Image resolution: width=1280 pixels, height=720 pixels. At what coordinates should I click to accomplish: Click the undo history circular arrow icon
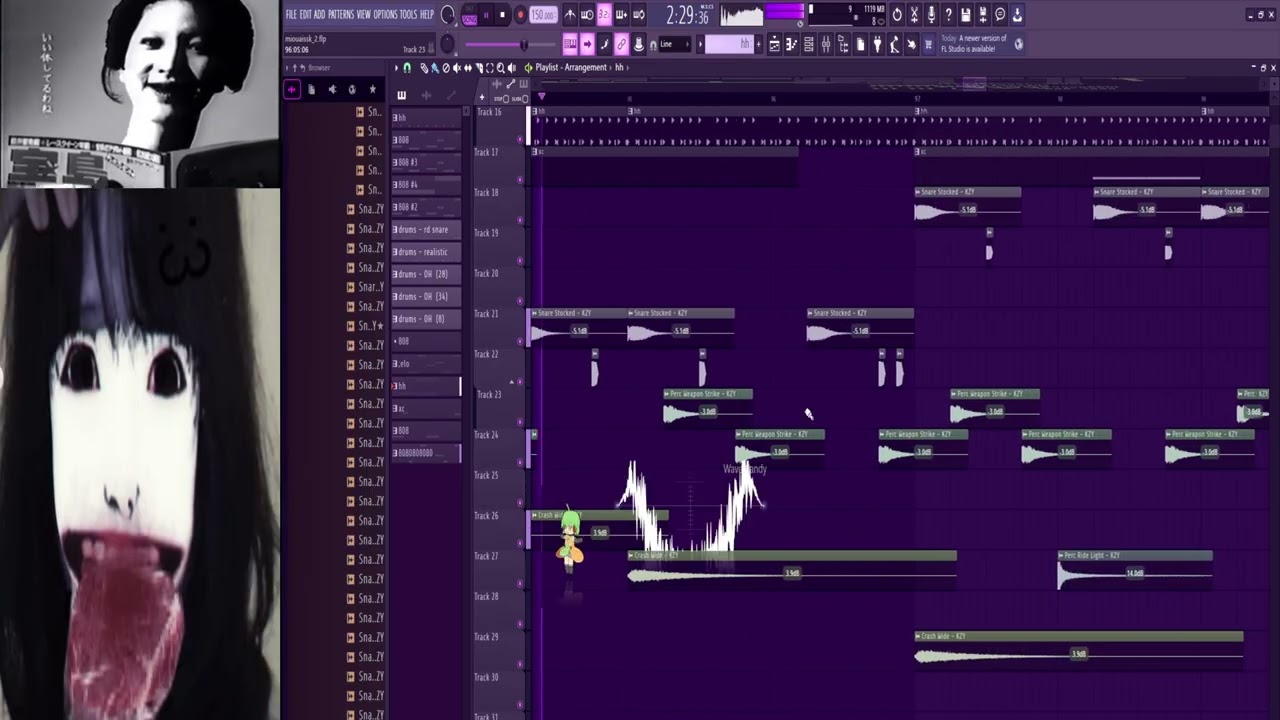897,15
